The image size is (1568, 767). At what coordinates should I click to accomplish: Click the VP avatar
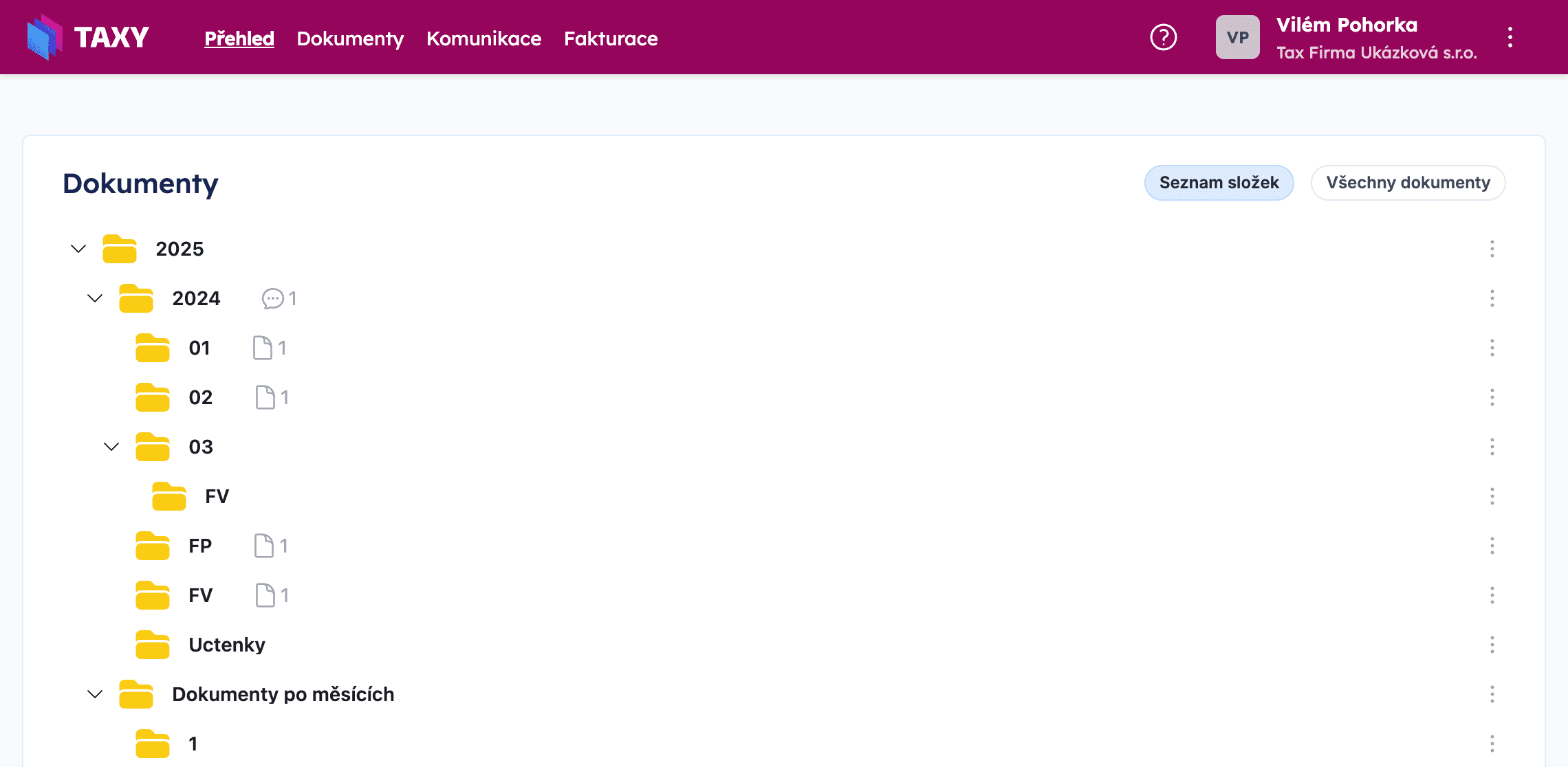(x=1237, y=37)
